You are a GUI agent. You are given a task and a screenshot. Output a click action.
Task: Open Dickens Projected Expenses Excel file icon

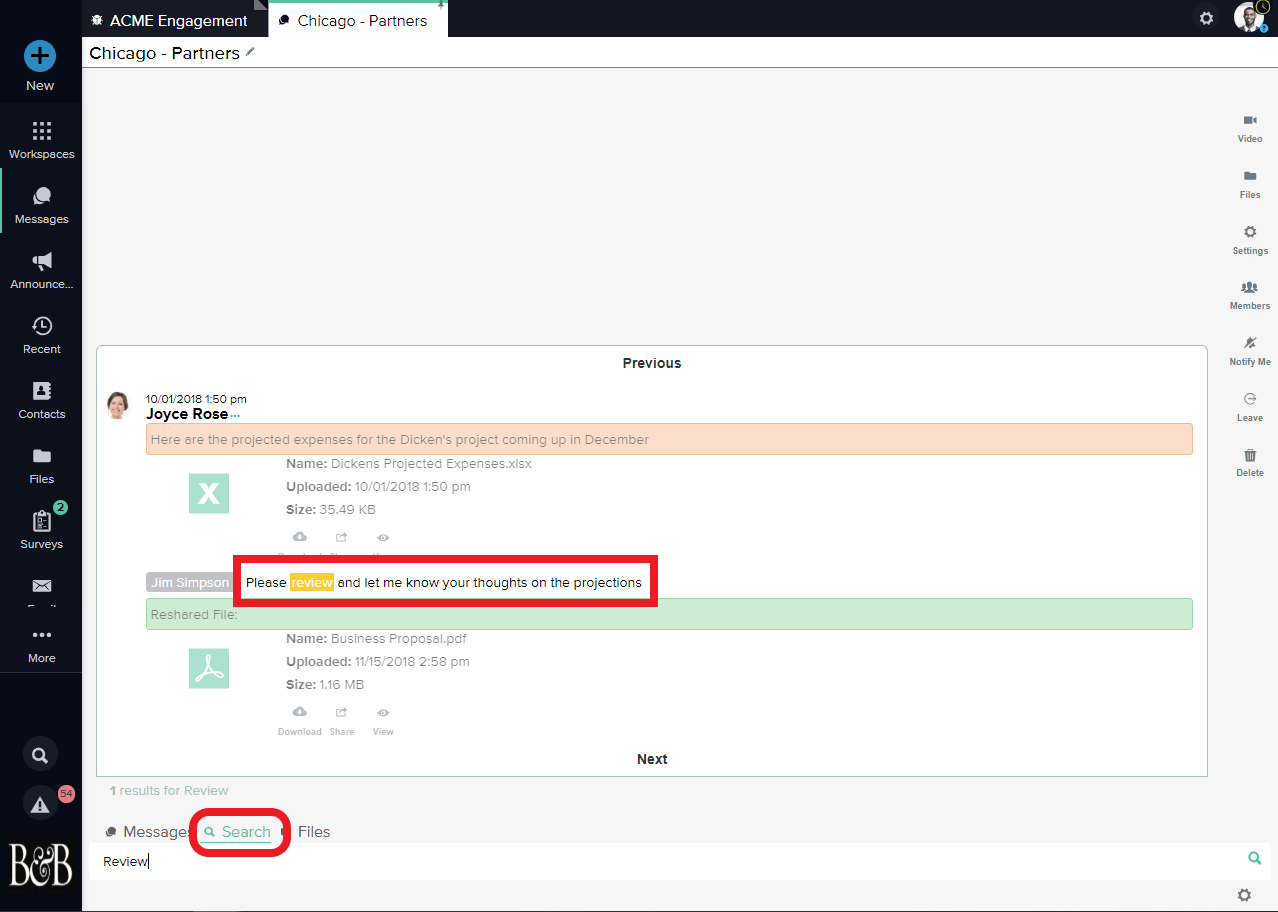pyautogui.click(x=209, y=493)
